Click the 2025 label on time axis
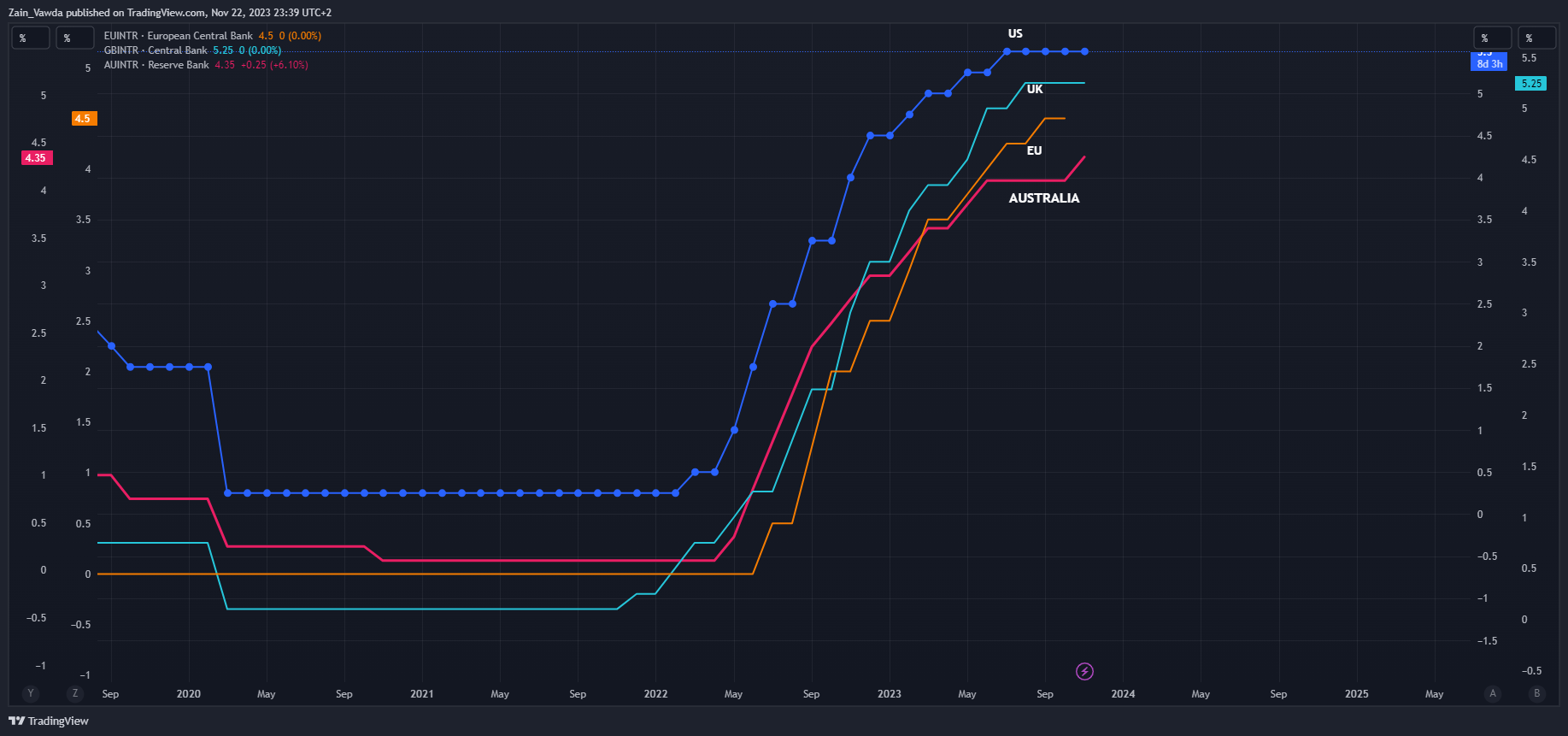Viewport: 1568px width, 736px height. [1357, 694]
